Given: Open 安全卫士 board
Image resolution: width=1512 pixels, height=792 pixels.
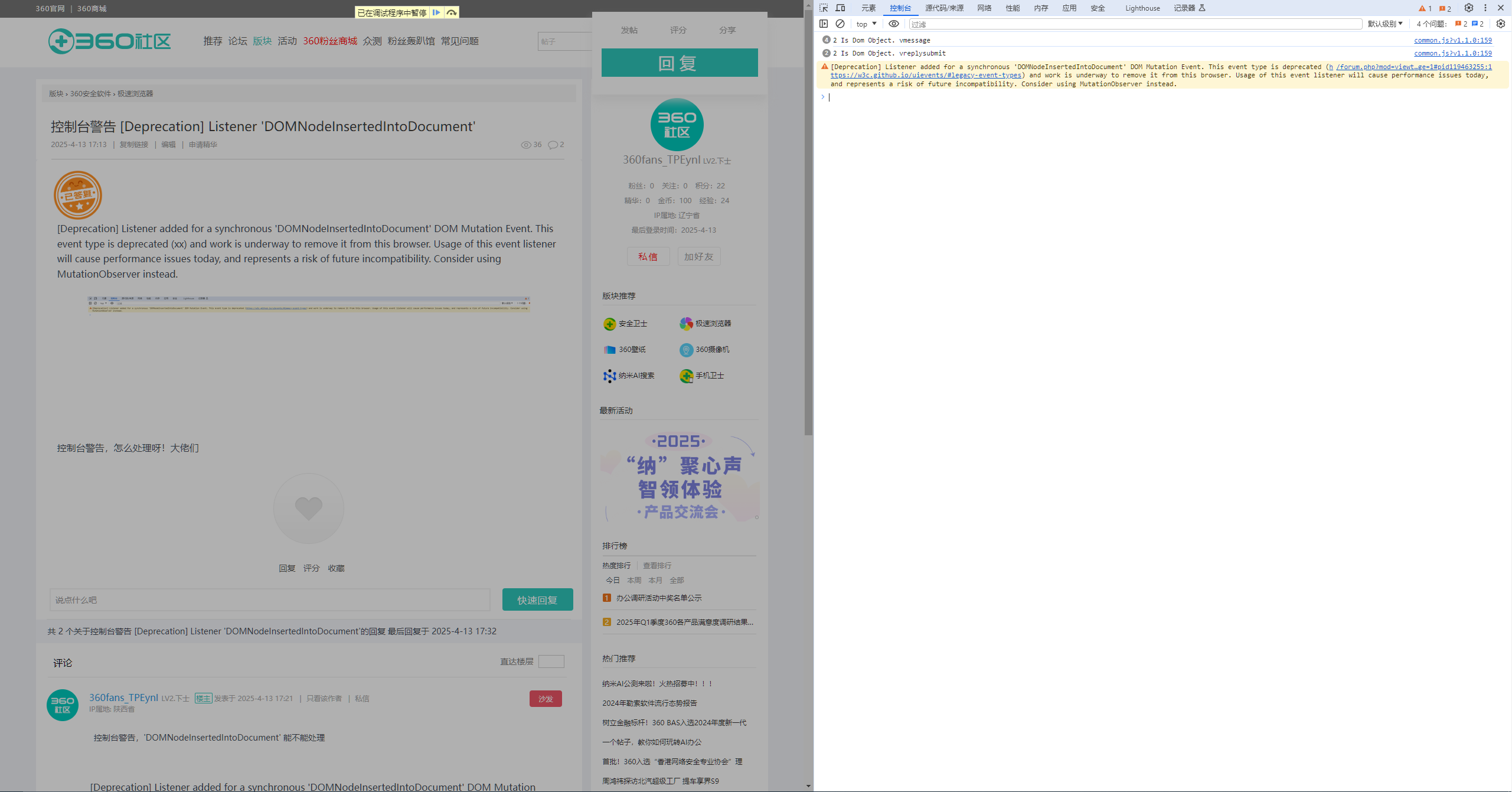Looking at the screenshot, I should [626, 324].
